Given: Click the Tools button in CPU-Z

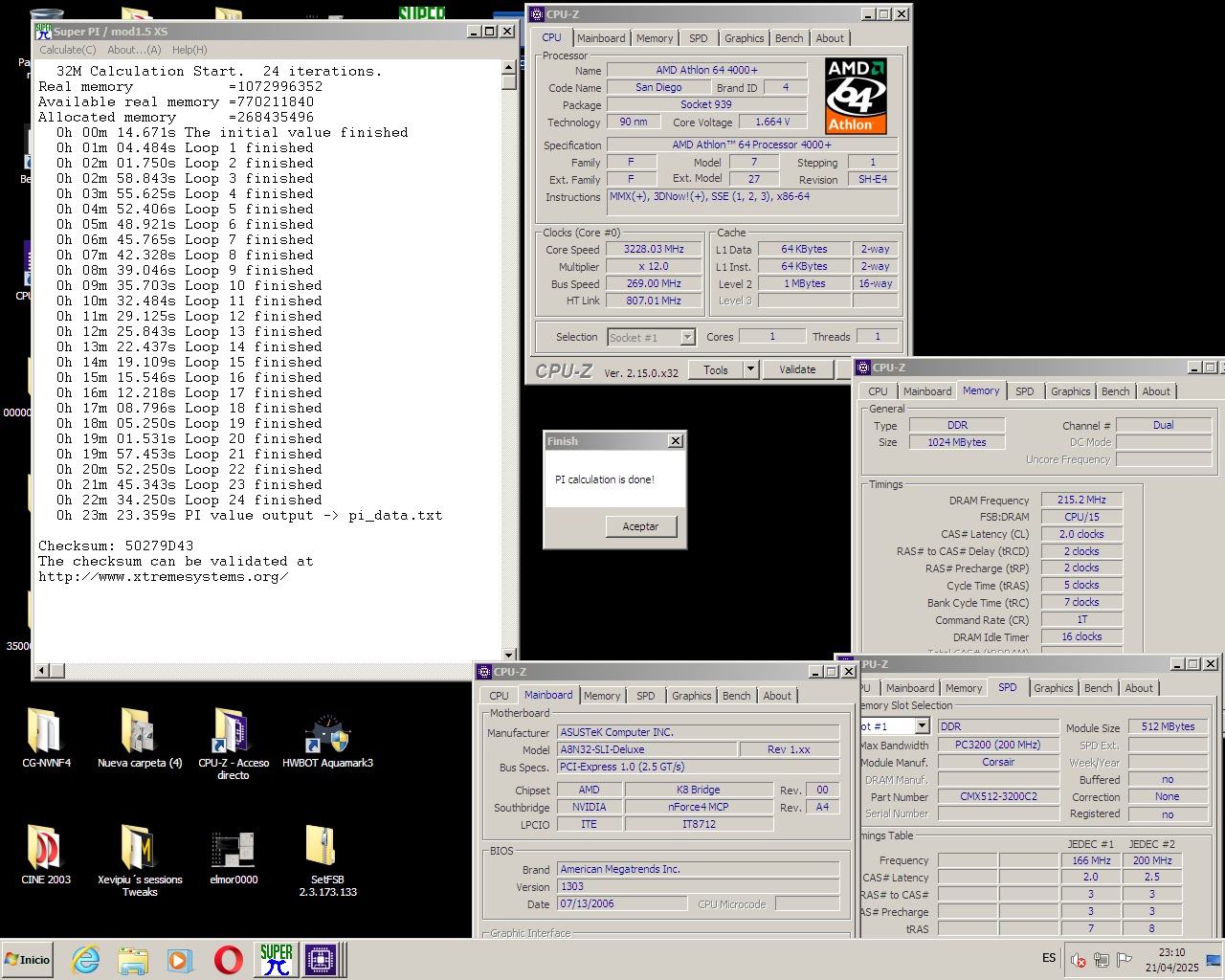Looking at the screenshot, I should pyautogui.click(x=715, y=369).
